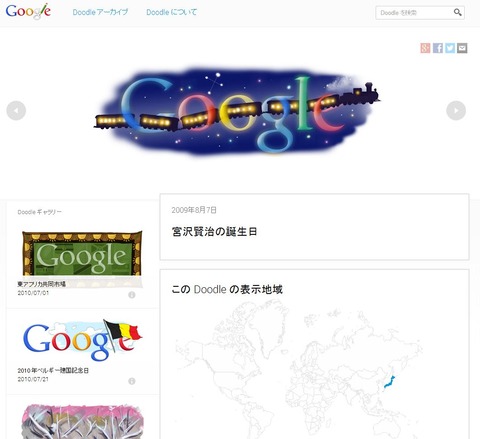The height and width of the screenshot is (439, 480).
Task: Open the pink trees doodle thumbnail
Action: pyautogui.click(x=83, y=422)
